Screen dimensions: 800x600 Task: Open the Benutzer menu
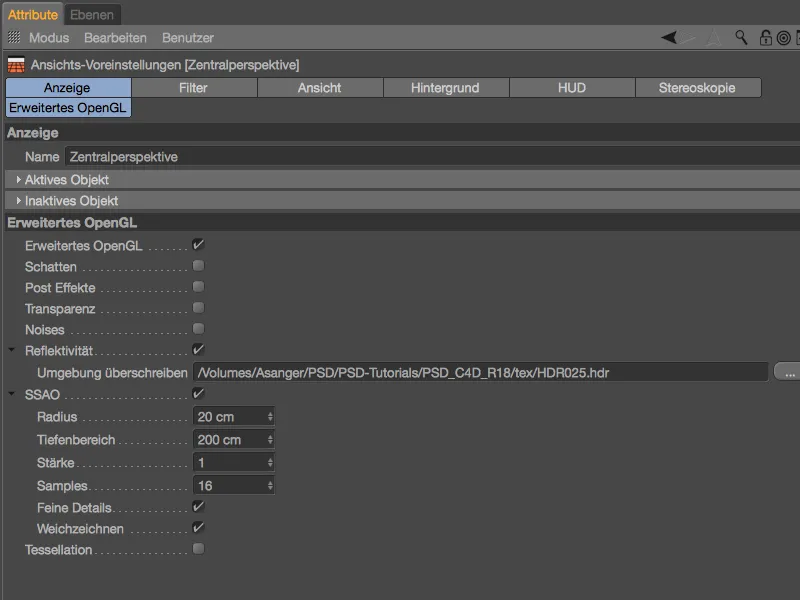pyautogui.click(x=188, y=38)
